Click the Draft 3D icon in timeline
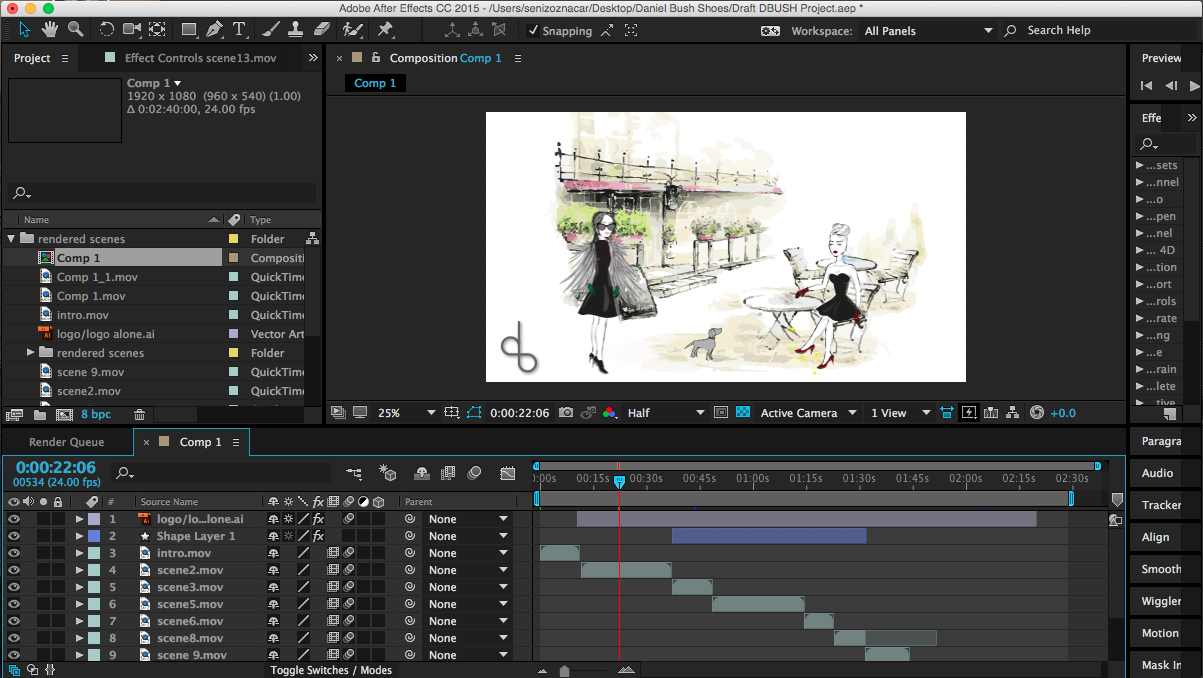Viewport: 1203px width, 678px height. point(389,473)
